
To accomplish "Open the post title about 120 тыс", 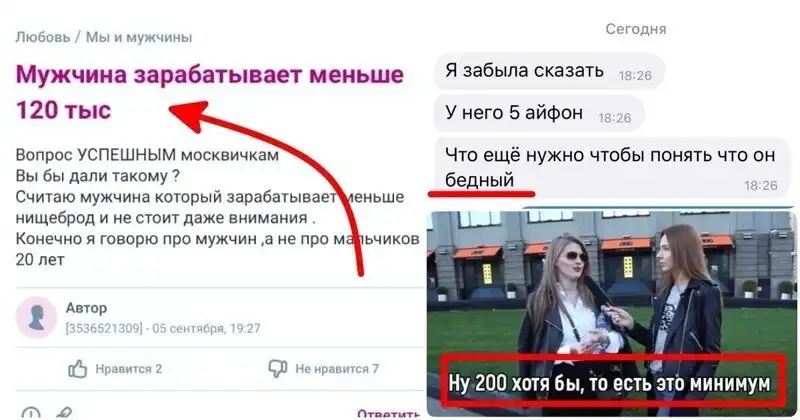I will coord(210,92).
